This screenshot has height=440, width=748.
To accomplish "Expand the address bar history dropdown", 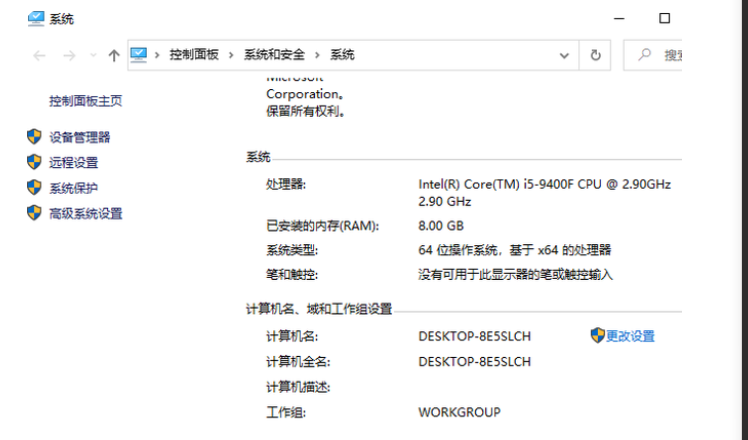I will click(568, 55).
